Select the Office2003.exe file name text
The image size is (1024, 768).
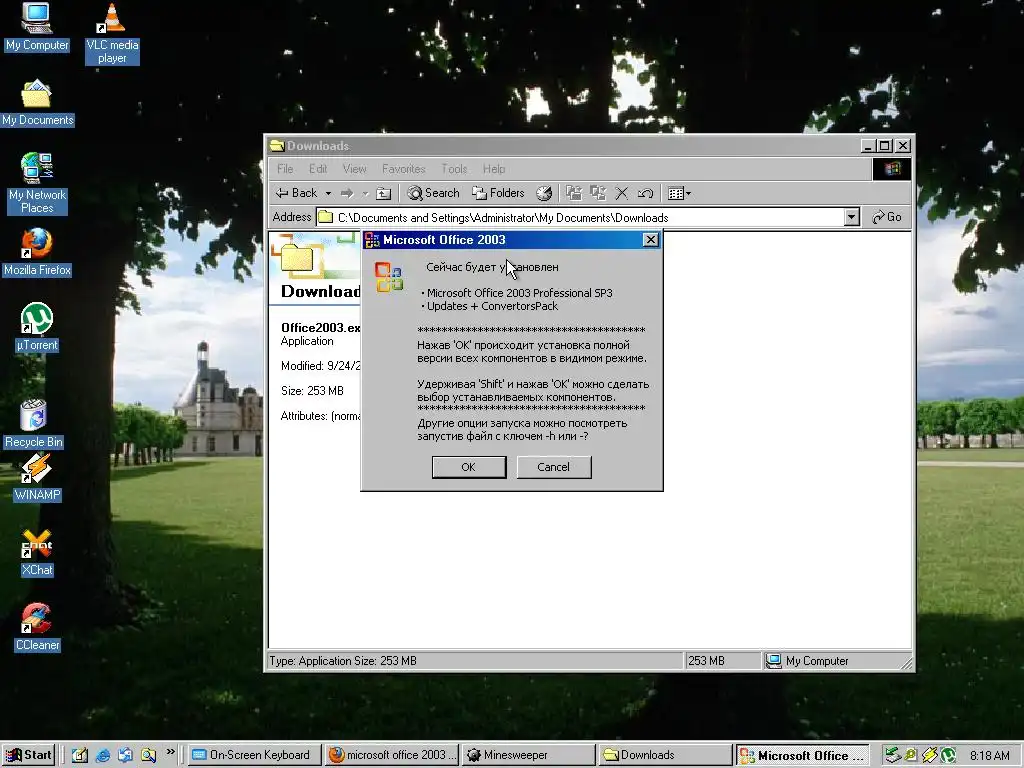coord(321,328)
